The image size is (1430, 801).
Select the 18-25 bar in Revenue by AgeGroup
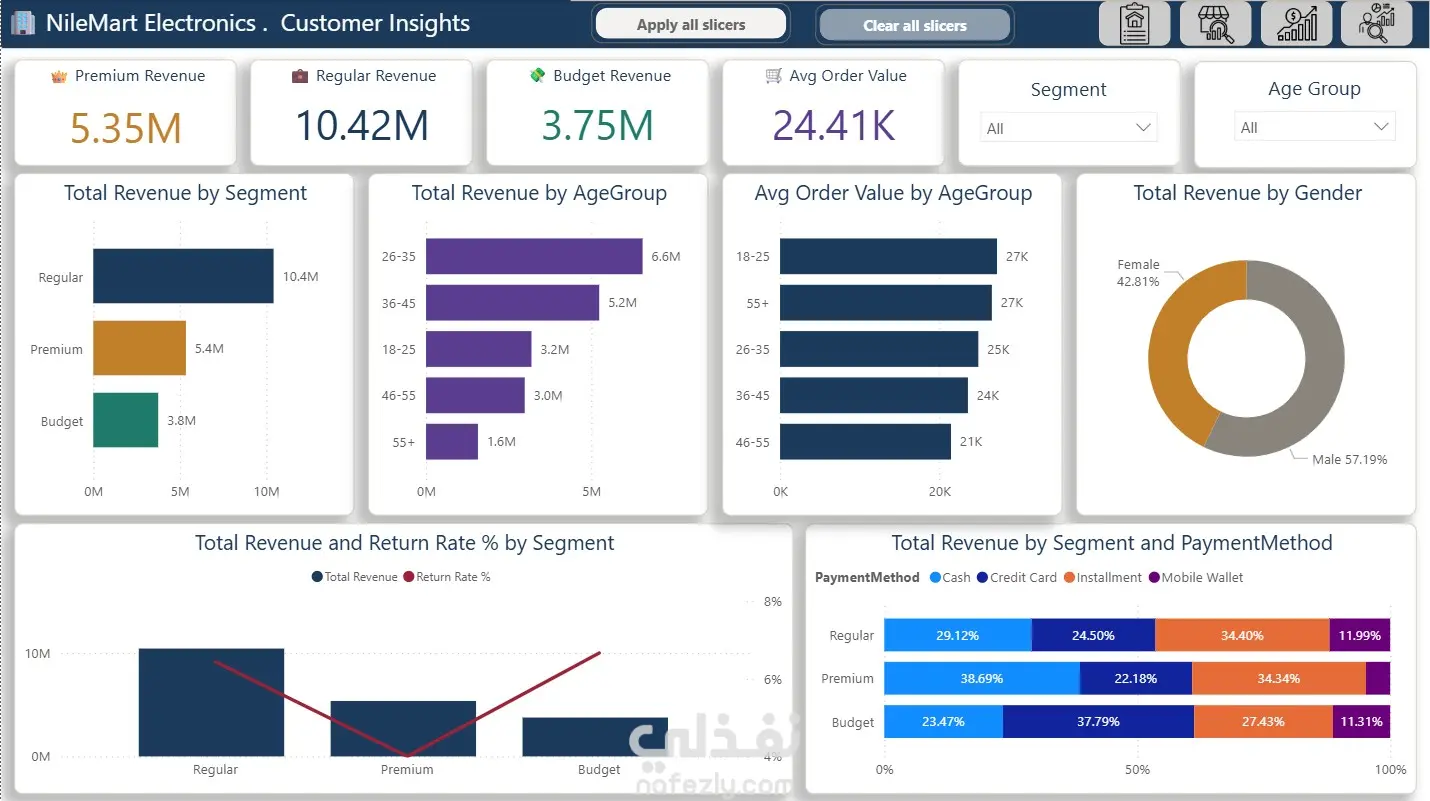click(x=478, y=349)
